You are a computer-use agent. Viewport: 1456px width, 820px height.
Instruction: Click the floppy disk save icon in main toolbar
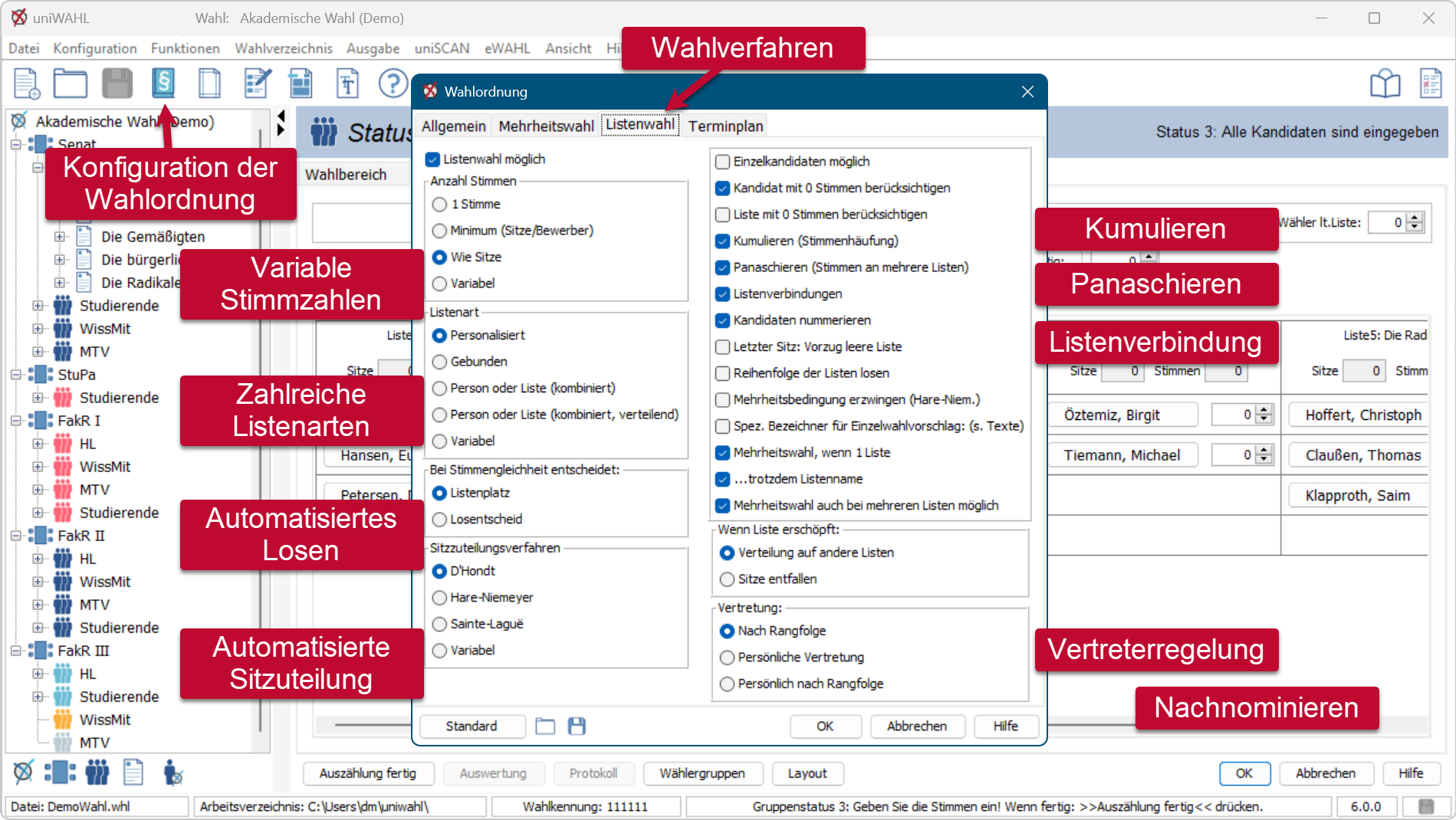click(x=117, y=84)
